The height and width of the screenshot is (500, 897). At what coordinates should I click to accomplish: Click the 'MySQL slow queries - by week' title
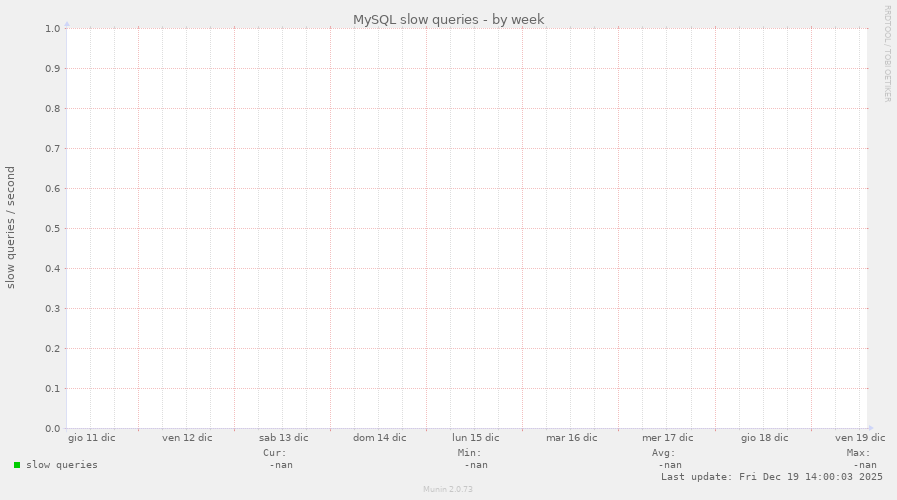pyautogui.click(x=448, y=19)
